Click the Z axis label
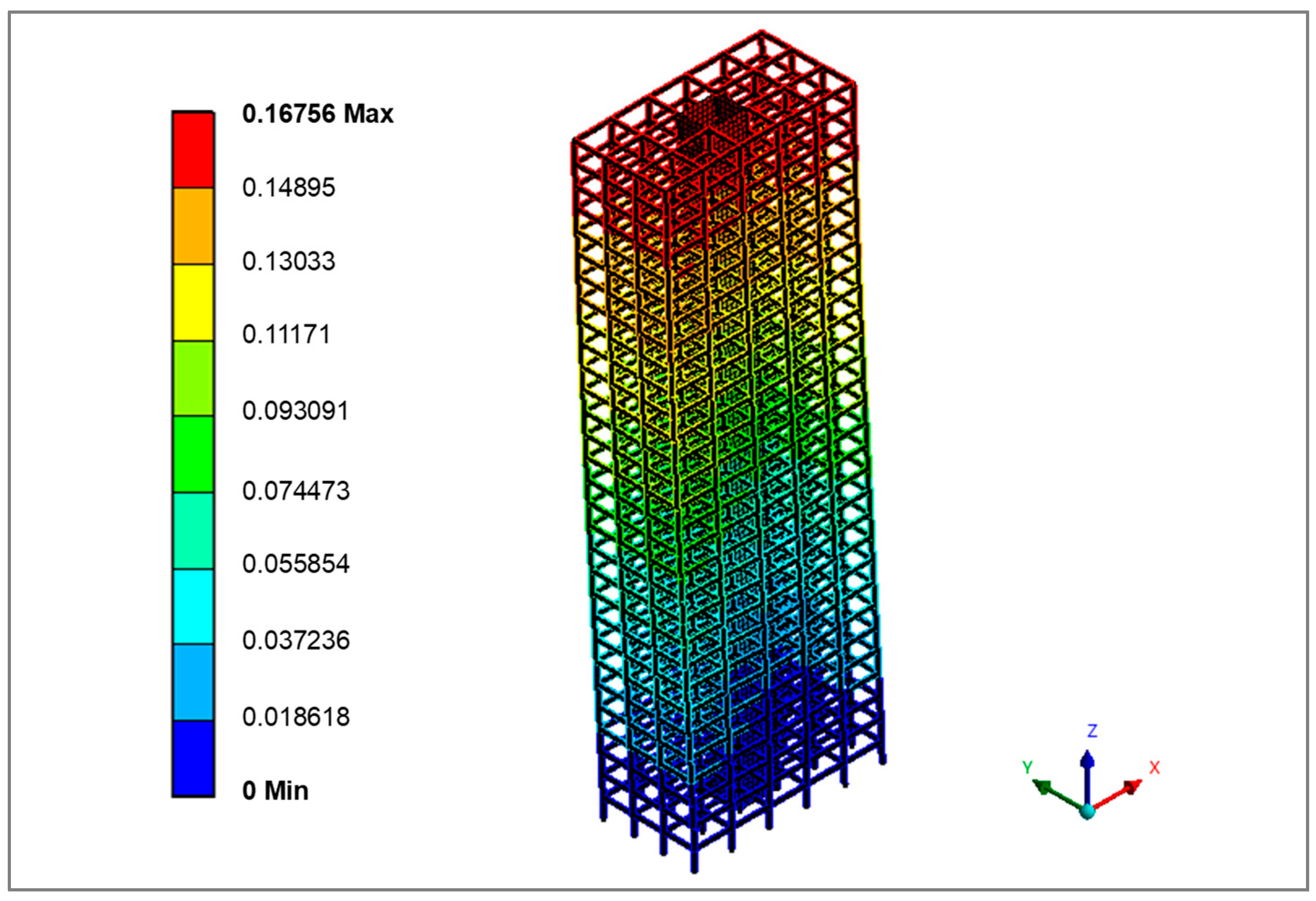Screen dimensions: 1316x901 click(x=1092, y=731)
